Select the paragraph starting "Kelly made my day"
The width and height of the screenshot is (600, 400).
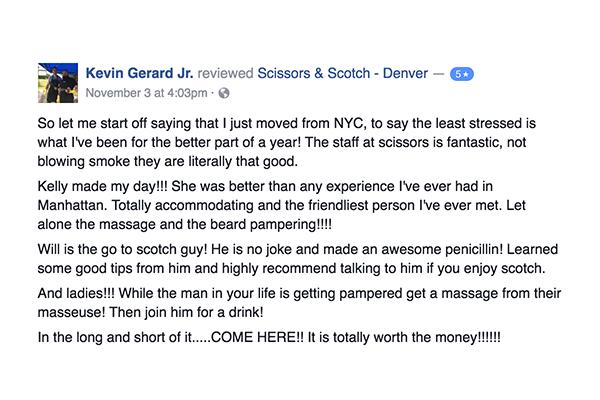(x=282, y=205)
